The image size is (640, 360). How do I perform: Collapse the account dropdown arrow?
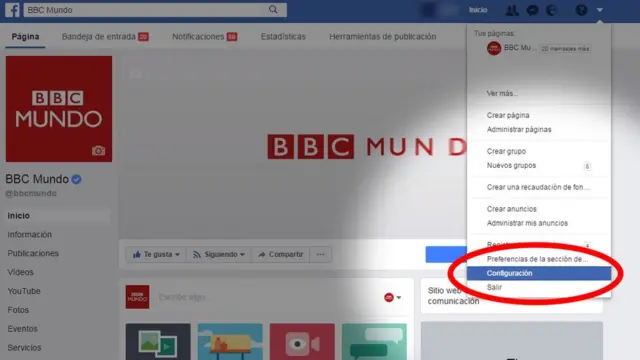click(x=599, y=10)
